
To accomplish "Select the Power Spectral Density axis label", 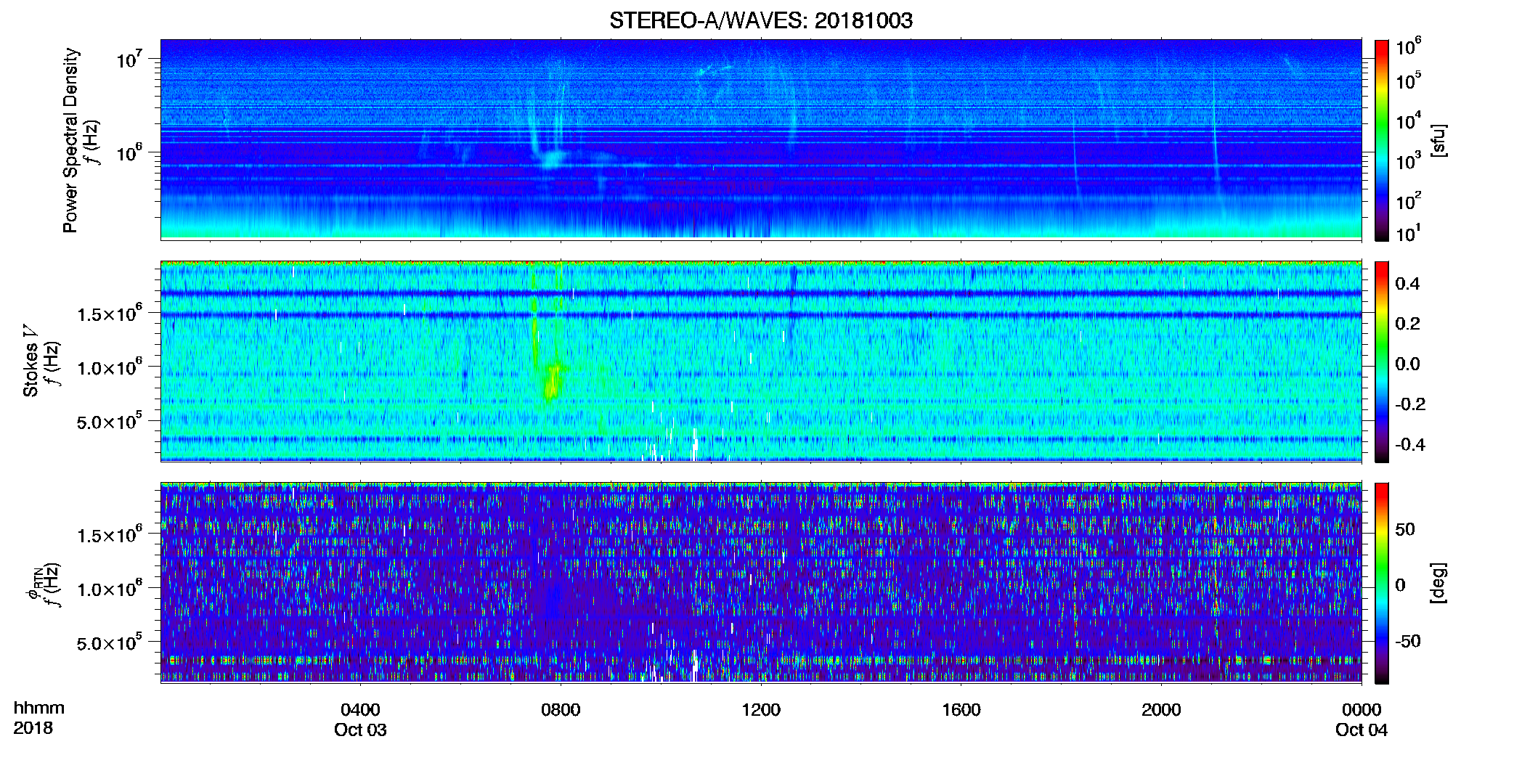I will (x=70, y=140).
